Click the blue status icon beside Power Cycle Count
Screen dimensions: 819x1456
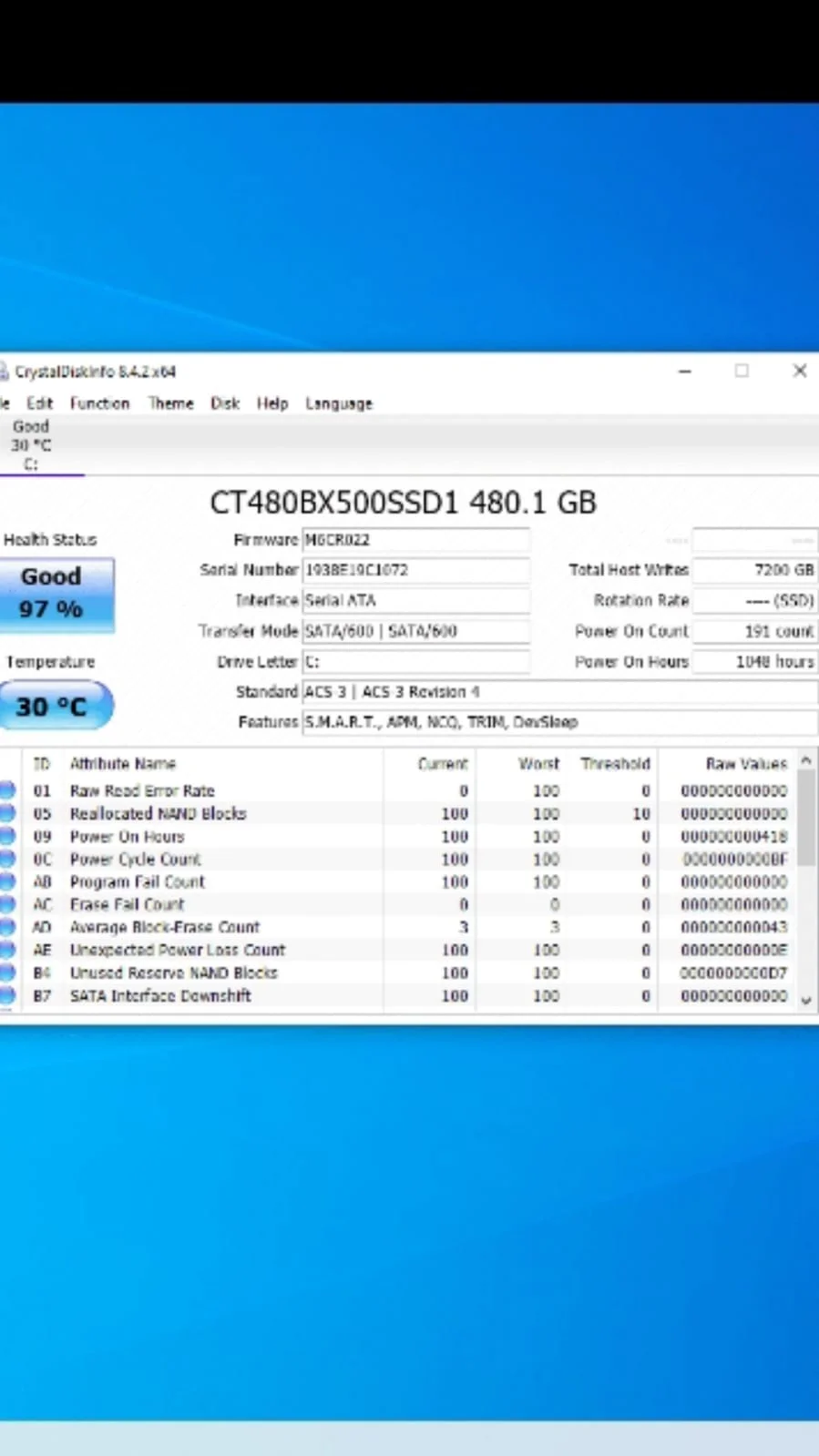click(6, 859)
